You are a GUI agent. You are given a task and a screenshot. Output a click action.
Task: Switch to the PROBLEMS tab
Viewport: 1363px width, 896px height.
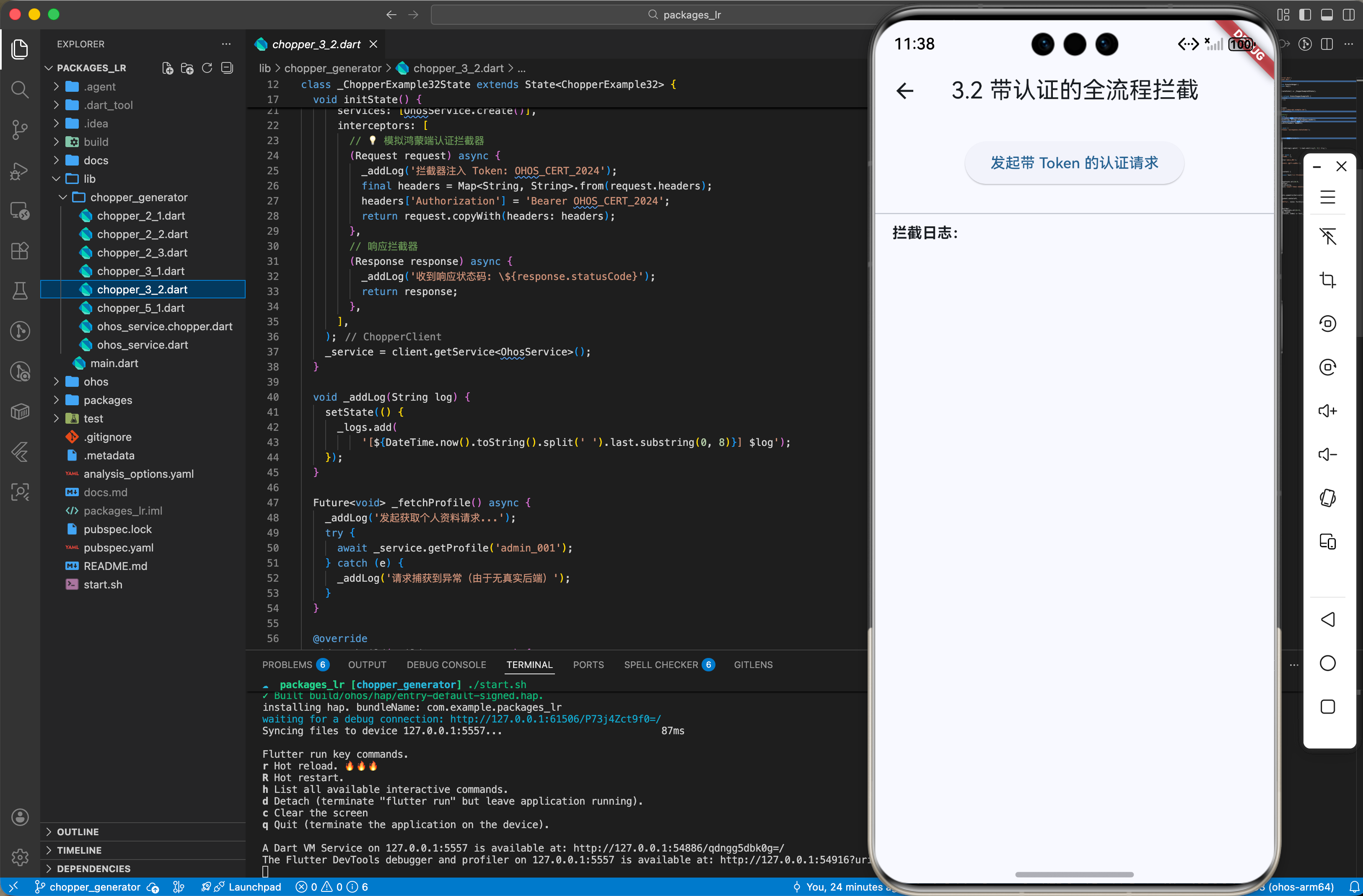tap(287, 665)
